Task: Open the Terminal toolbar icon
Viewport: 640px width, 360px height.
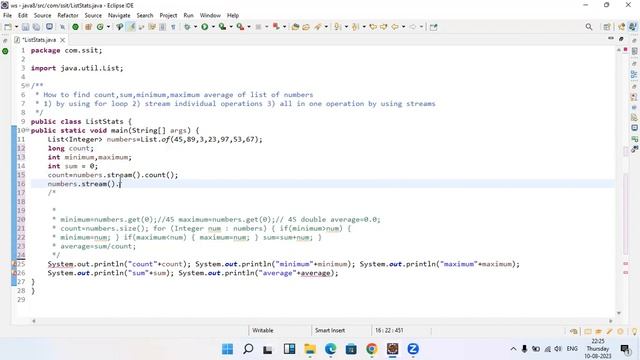Action: click(x=49, y=27)
